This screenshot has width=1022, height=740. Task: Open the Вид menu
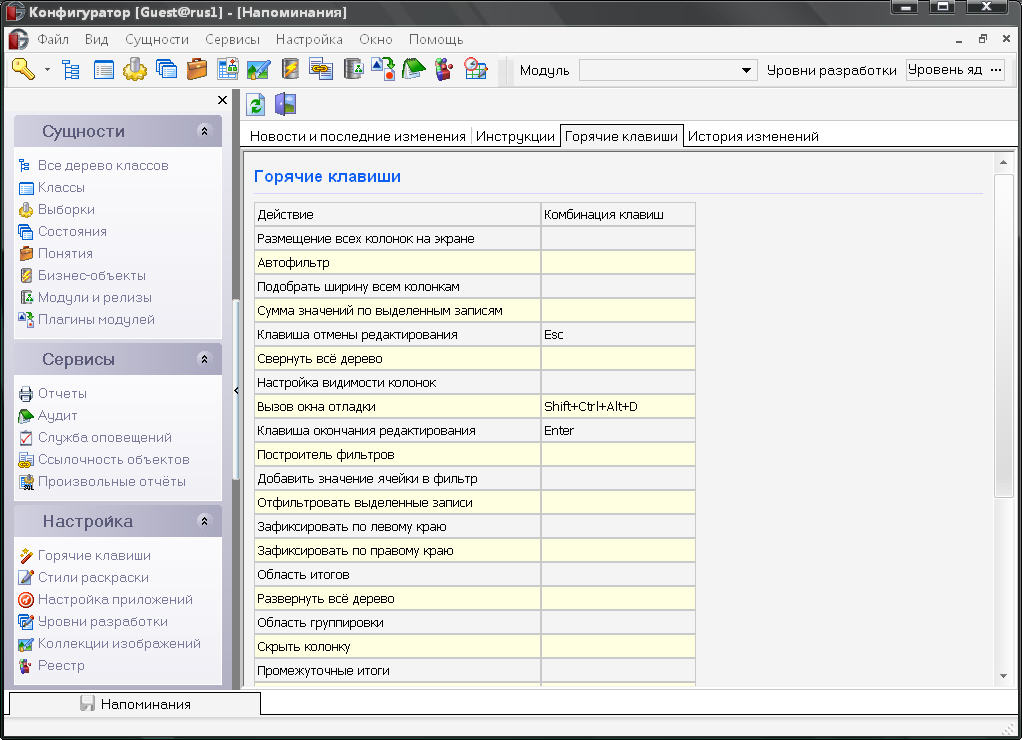pos(96,39)
